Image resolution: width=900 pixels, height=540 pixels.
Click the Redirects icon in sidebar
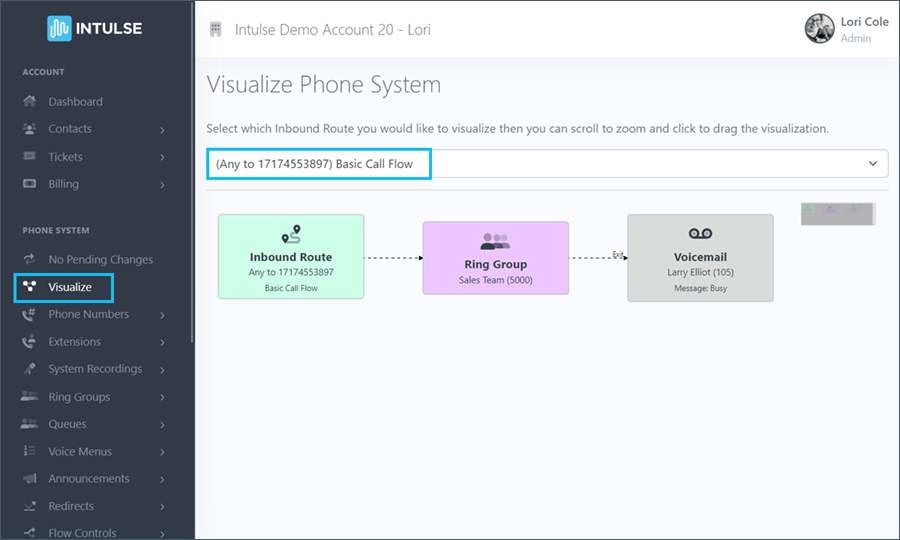(29, 506)
